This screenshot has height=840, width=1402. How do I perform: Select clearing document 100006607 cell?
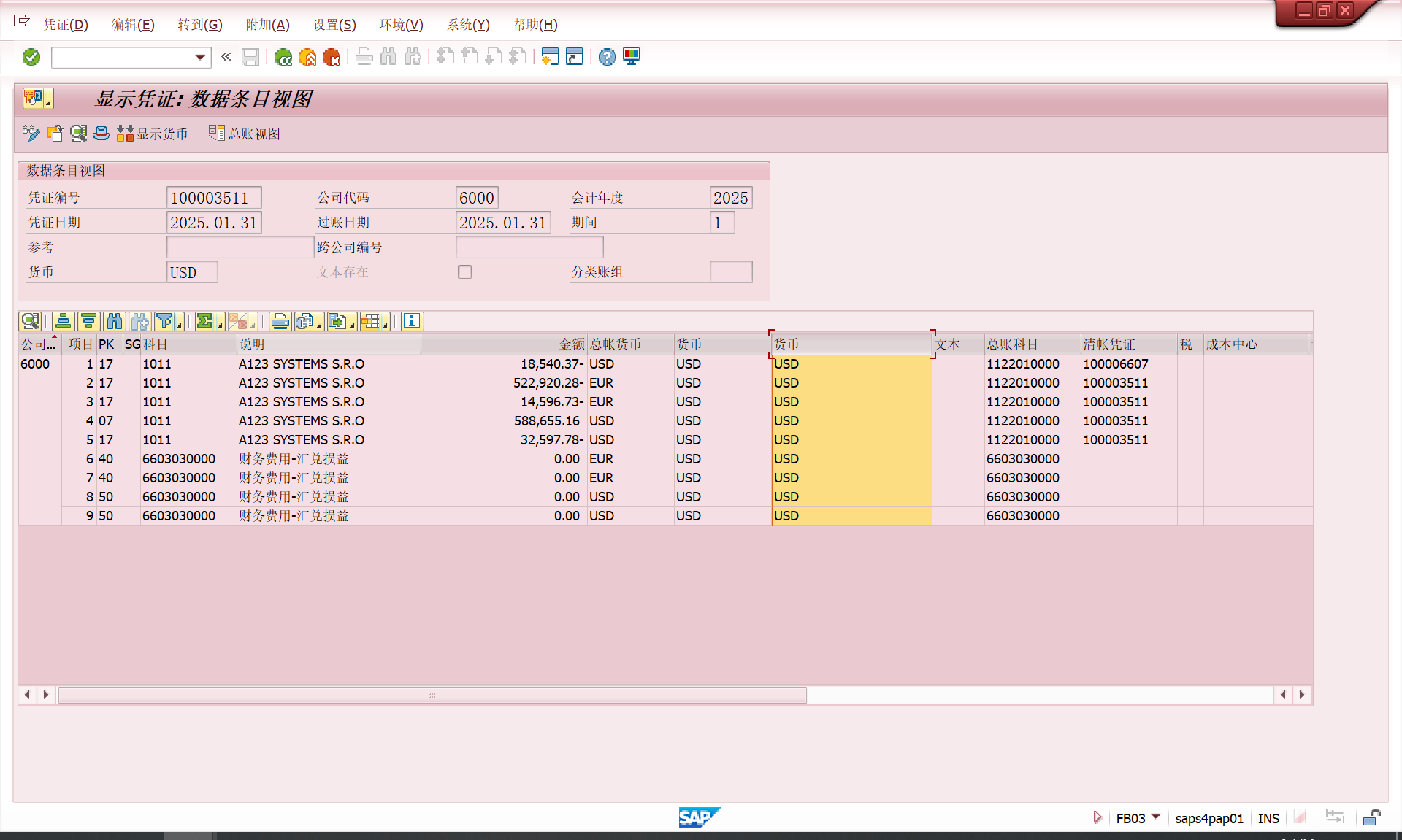1128,363
